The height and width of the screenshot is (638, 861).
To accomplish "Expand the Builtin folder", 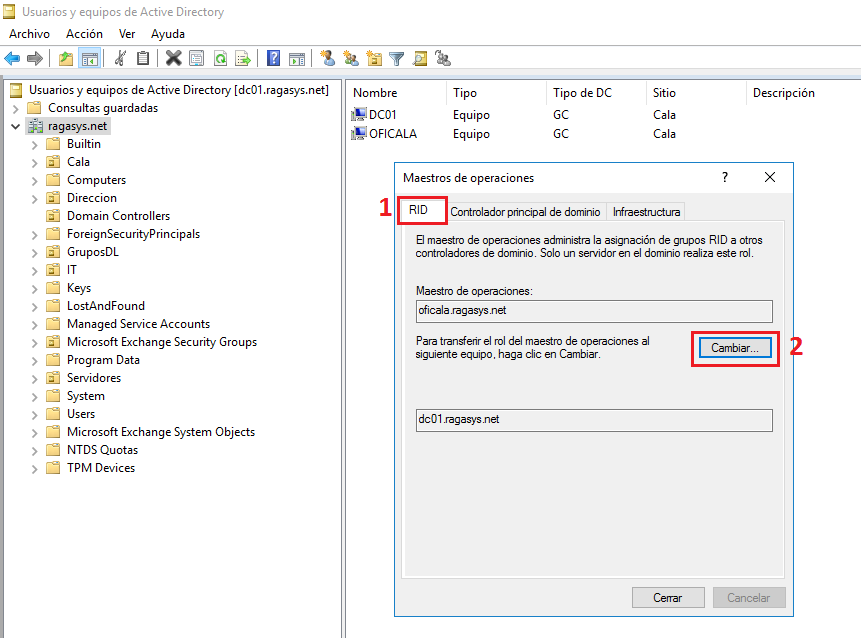I will click(34, 144).
